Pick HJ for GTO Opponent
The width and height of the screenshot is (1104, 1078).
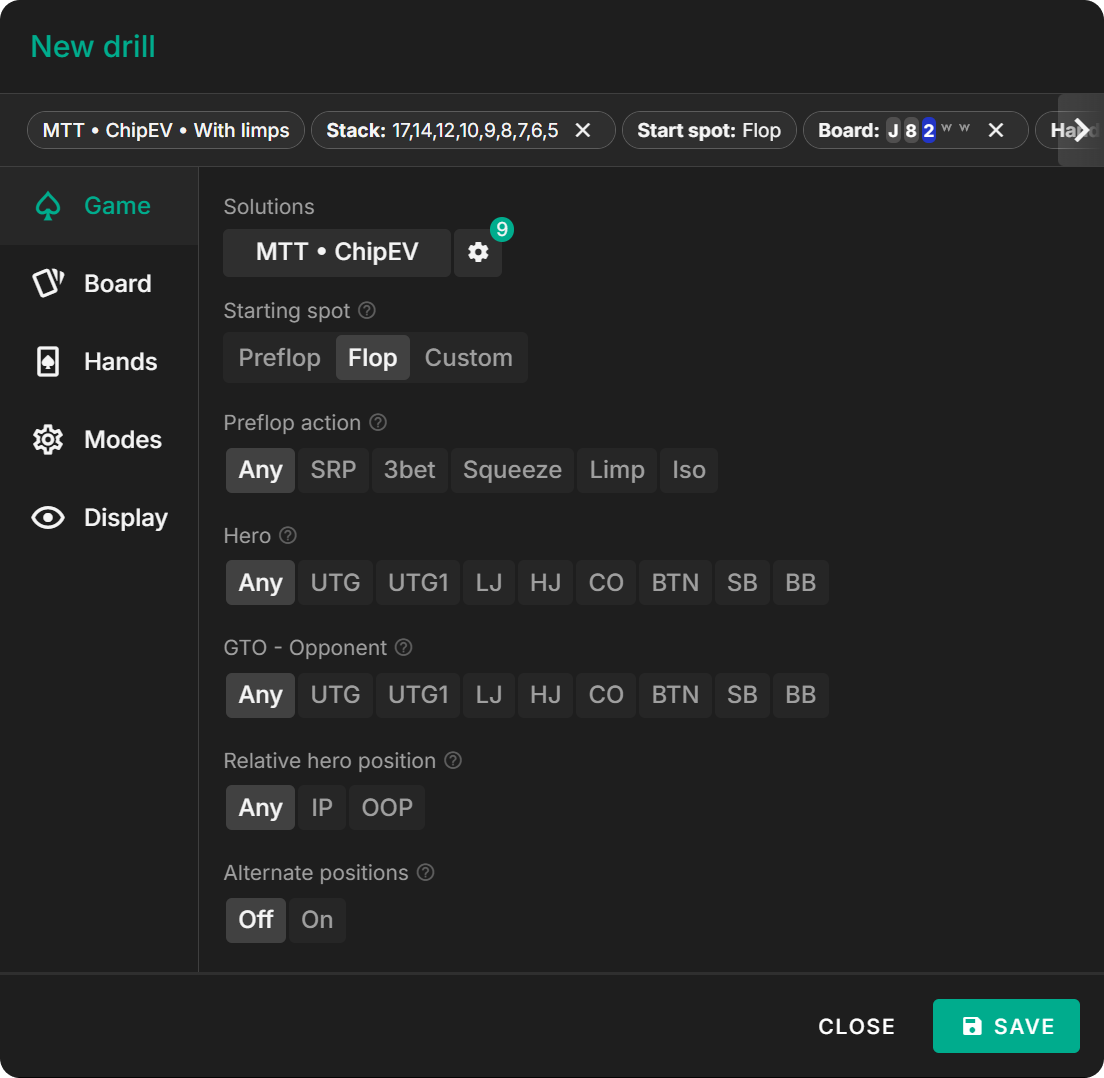[x=546, y=695]
